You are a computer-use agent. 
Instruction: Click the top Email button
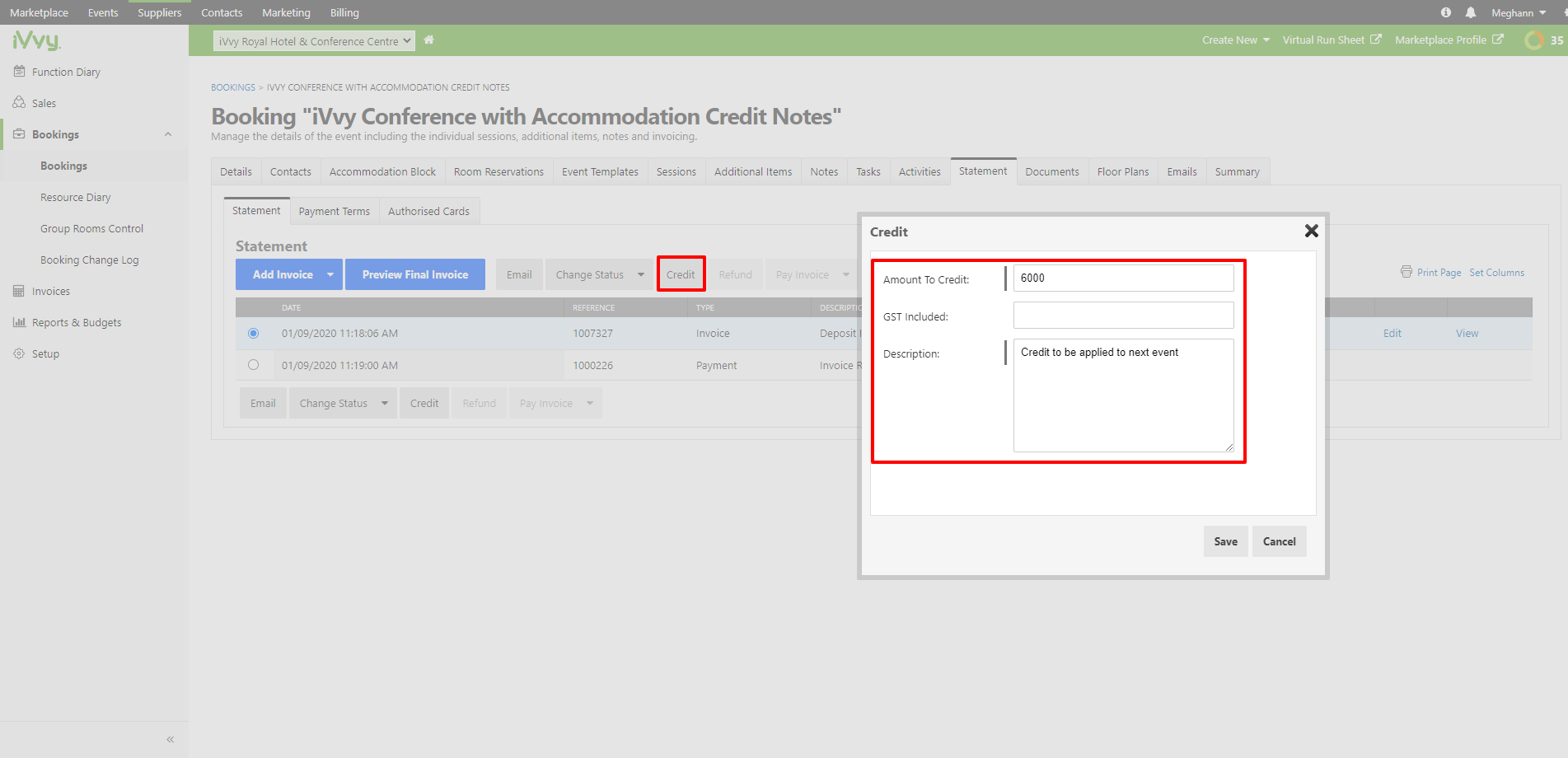click(x=519, y=274)
